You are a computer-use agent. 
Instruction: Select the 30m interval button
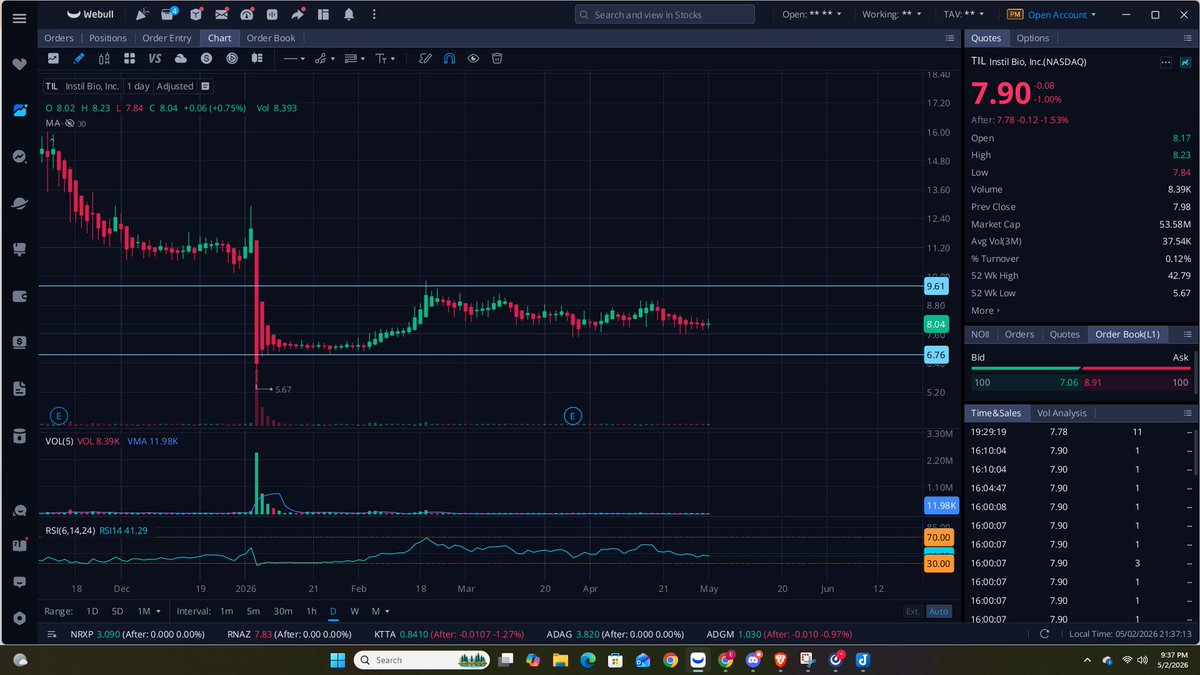[283, 611]
